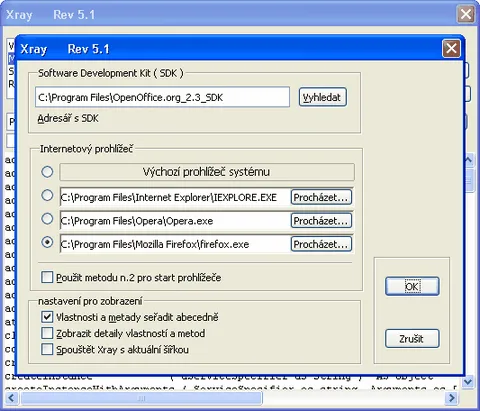This screenshot has height=411, width=480.
Task: Close the front Xray settings dialog
Action: pyautogui.click(x=451, y=49)
